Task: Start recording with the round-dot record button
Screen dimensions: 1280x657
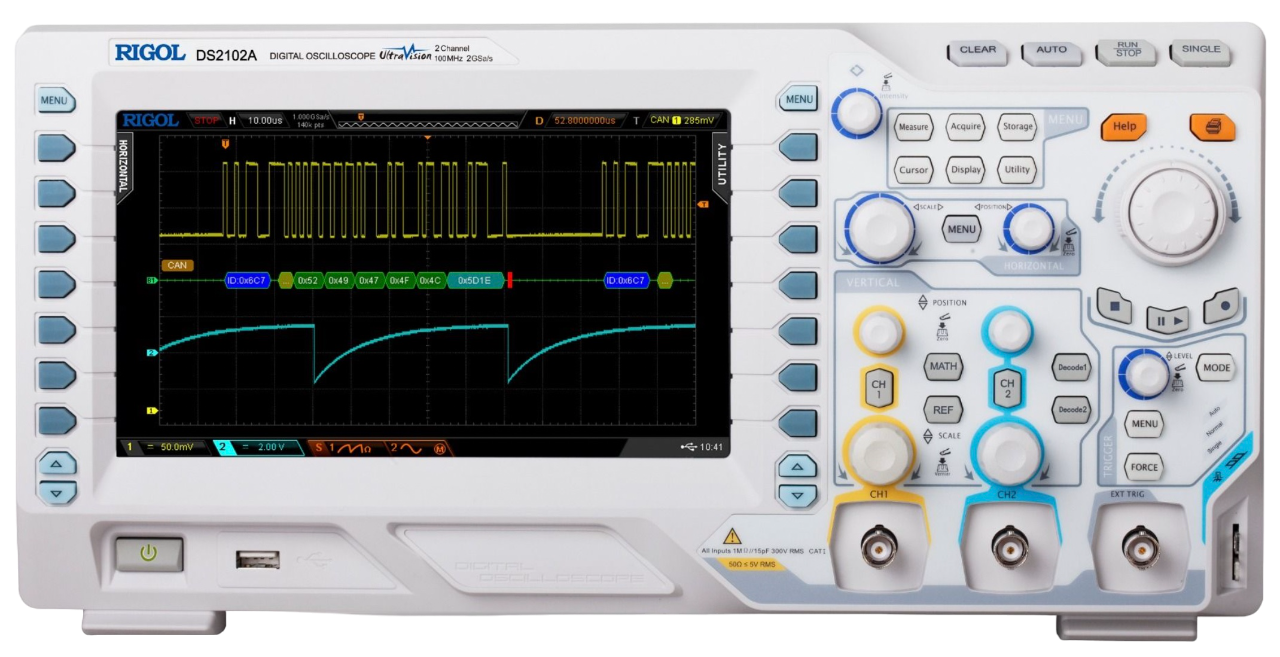Action: [x=1221, y=306]
